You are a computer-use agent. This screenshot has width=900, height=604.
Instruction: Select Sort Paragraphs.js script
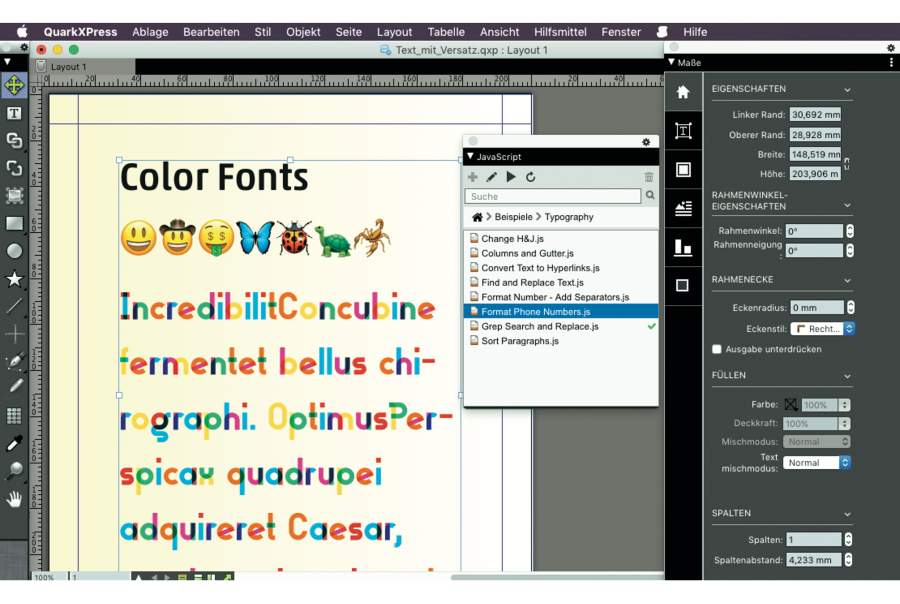click(561, 341)
